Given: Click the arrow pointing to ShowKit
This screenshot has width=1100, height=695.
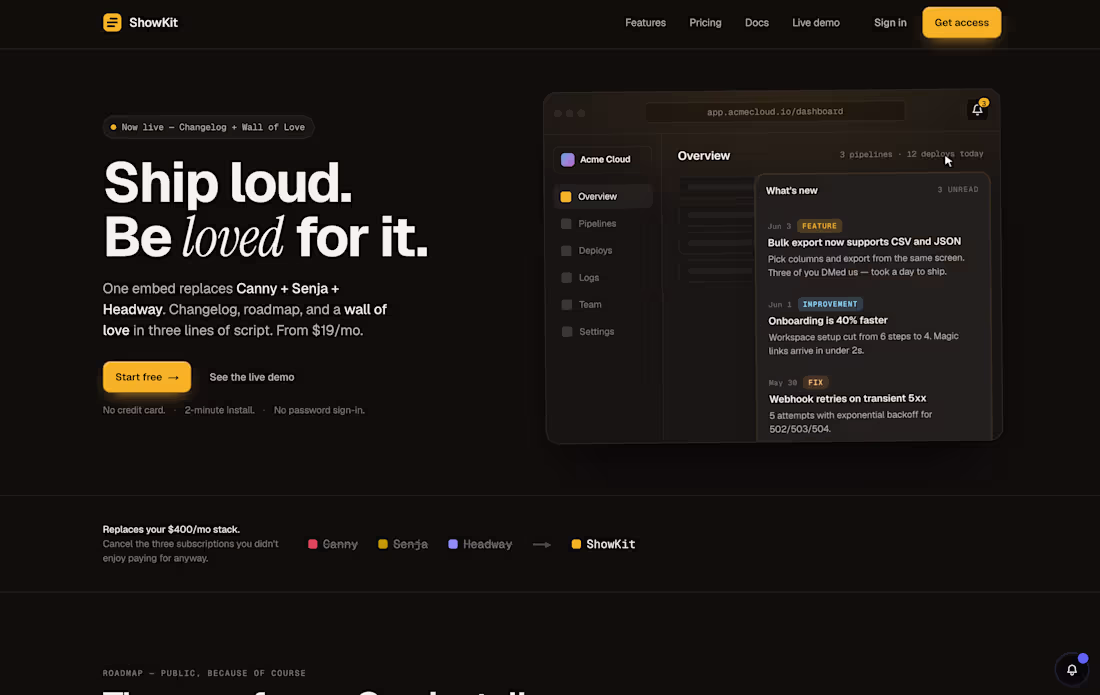Looking at the screenshot, I should [x=542, y=544].
